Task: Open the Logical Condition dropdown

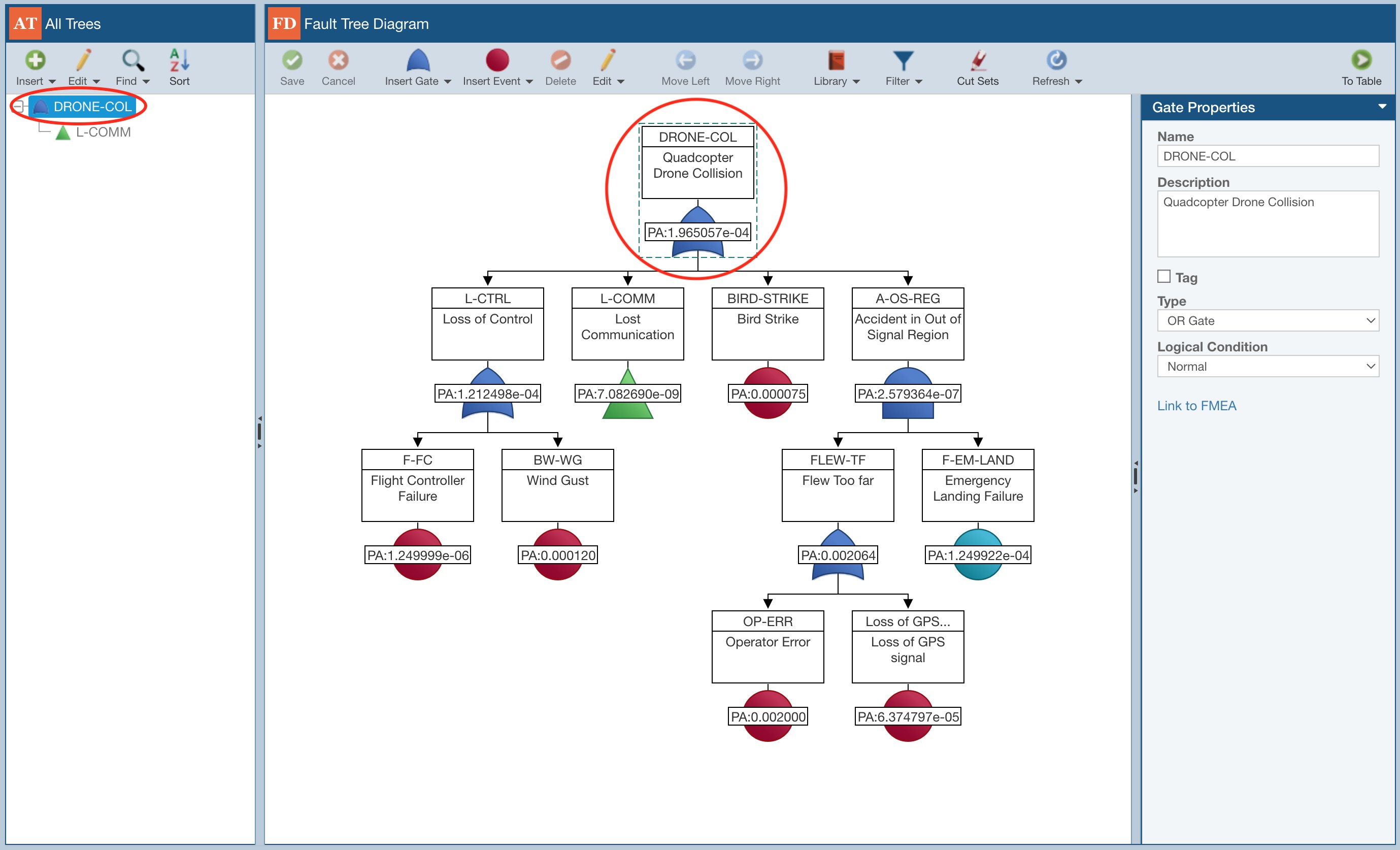Action: pyautogui.click(x=1268, y=367)
